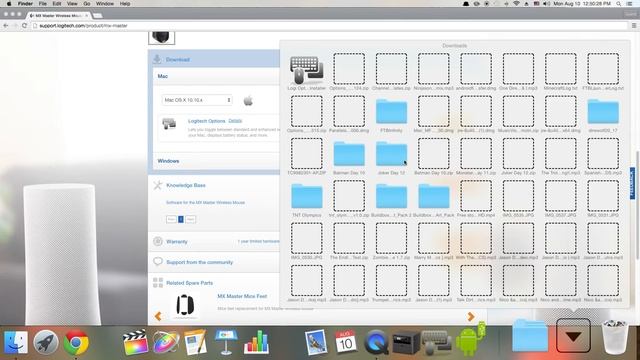
Task: Expand the Windows download section
Action: 168,161
